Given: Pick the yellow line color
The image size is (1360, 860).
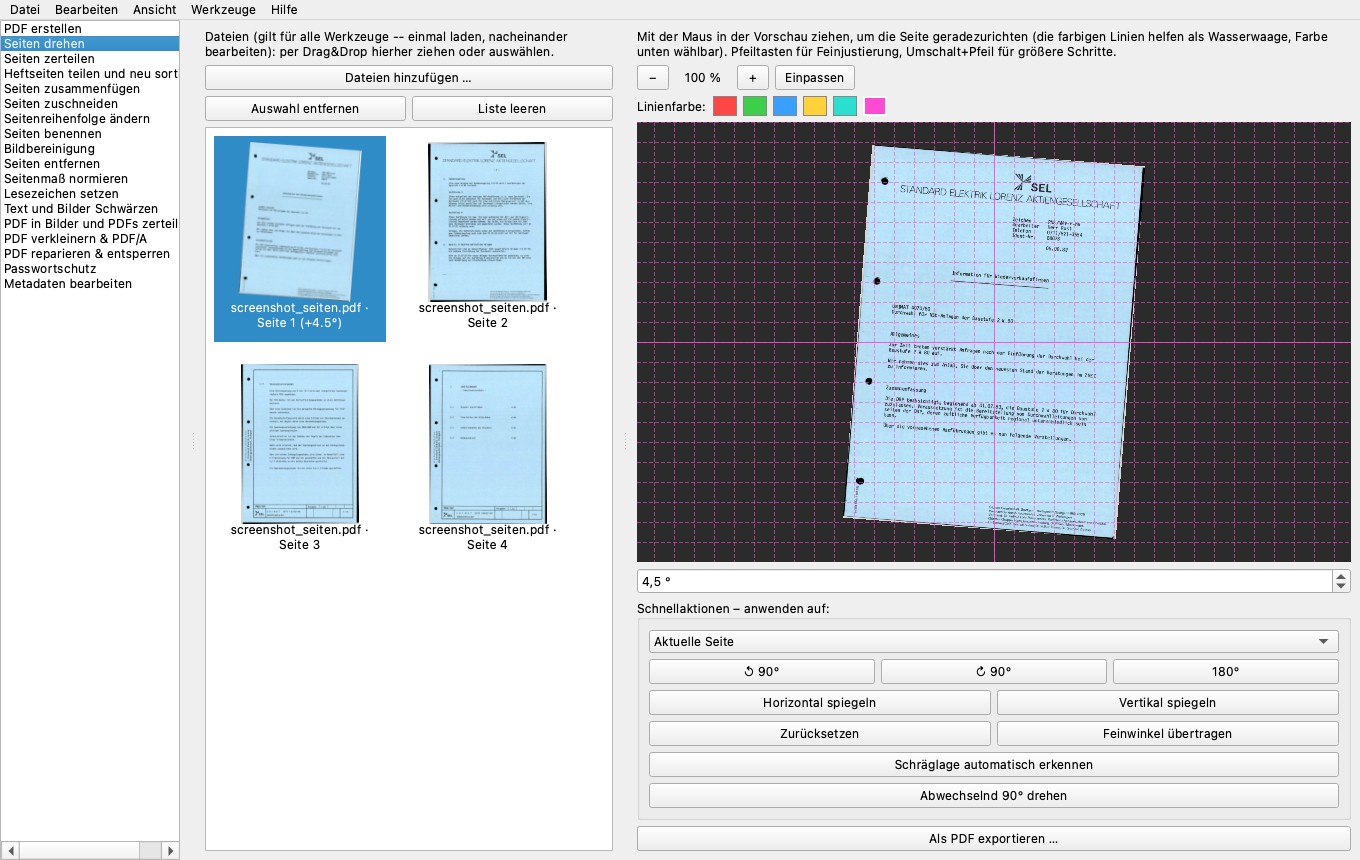Looking at the screenshot, I should [815, 106].
